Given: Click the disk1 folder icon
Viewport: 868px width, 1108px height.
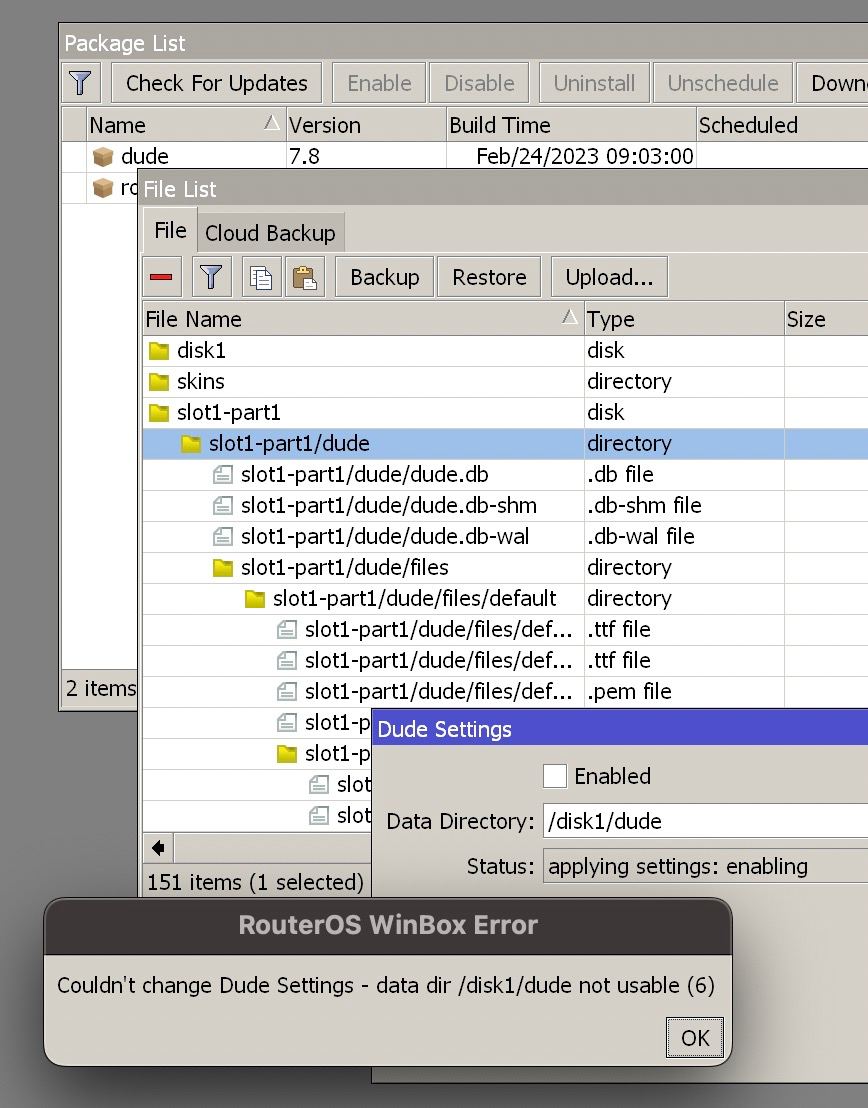Looking at the screenshot, I should pos(159,350).
